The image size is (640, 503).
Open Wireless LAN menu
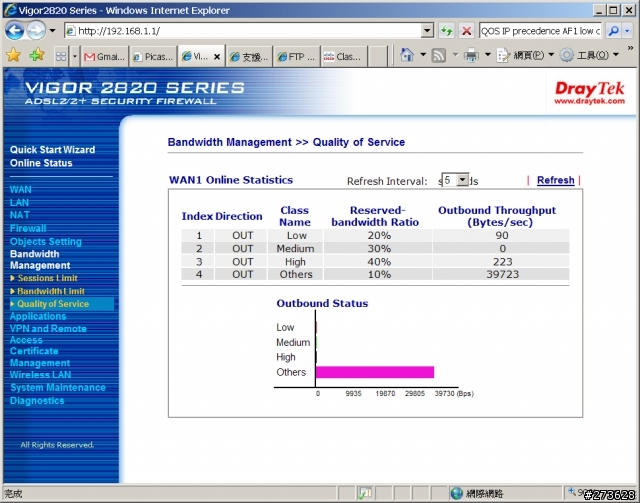pos(40,375)
